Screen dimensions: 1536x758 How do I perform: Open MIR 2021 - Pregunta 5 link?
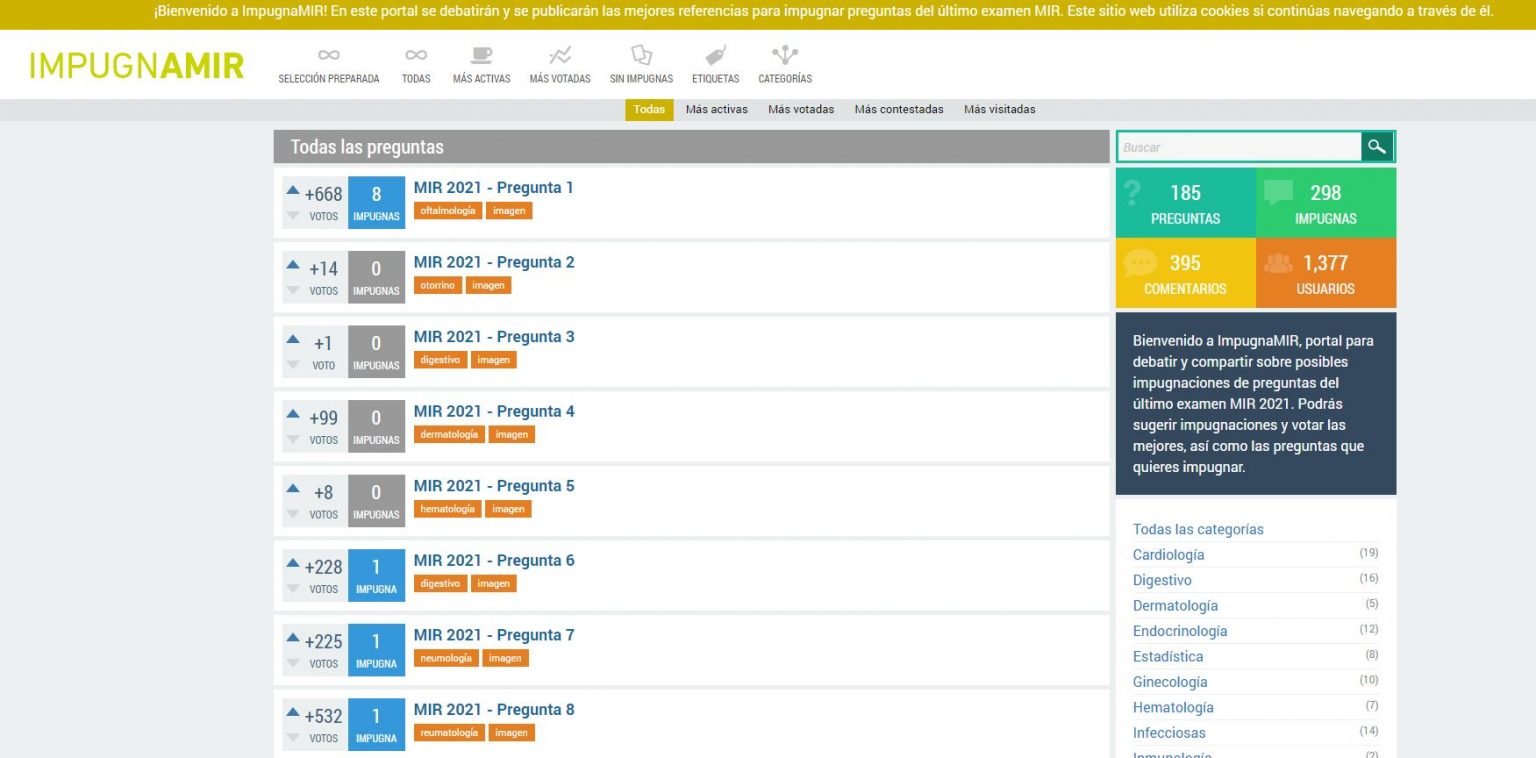(494, 486)
